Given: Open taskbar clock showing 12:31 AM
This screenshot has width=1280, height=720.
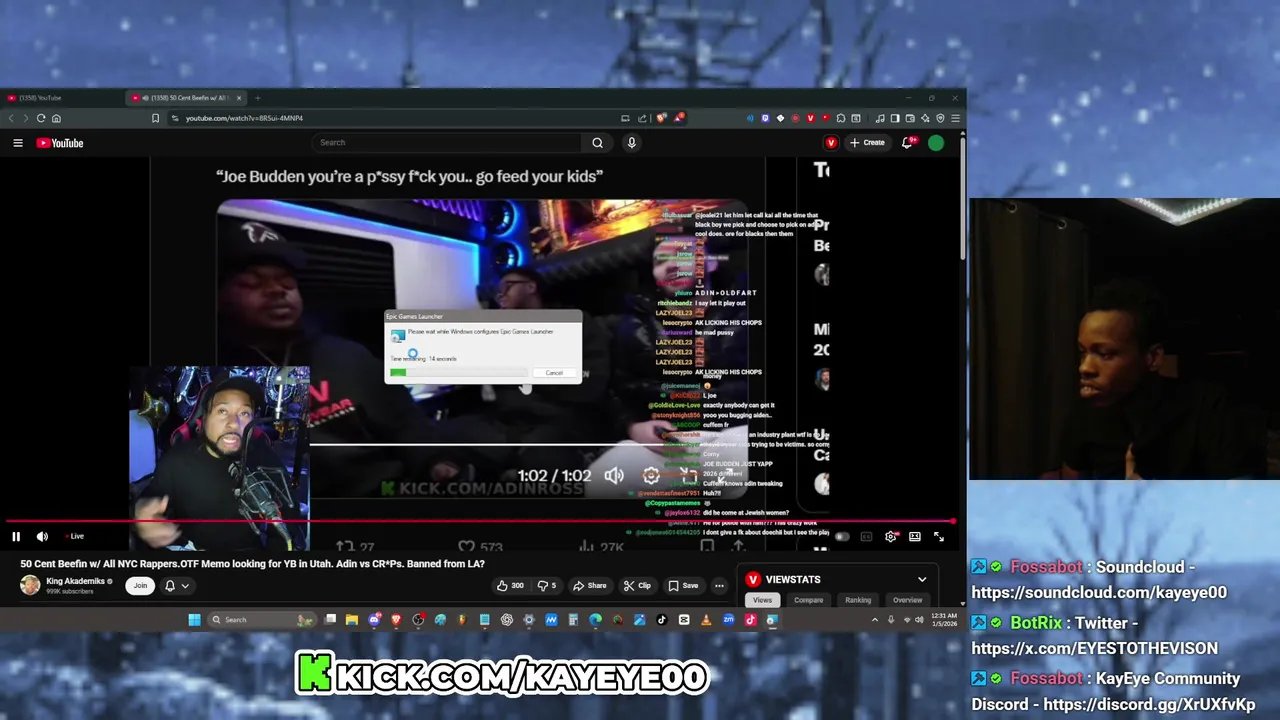Looking at the screenshot, I should coord(942,620).
